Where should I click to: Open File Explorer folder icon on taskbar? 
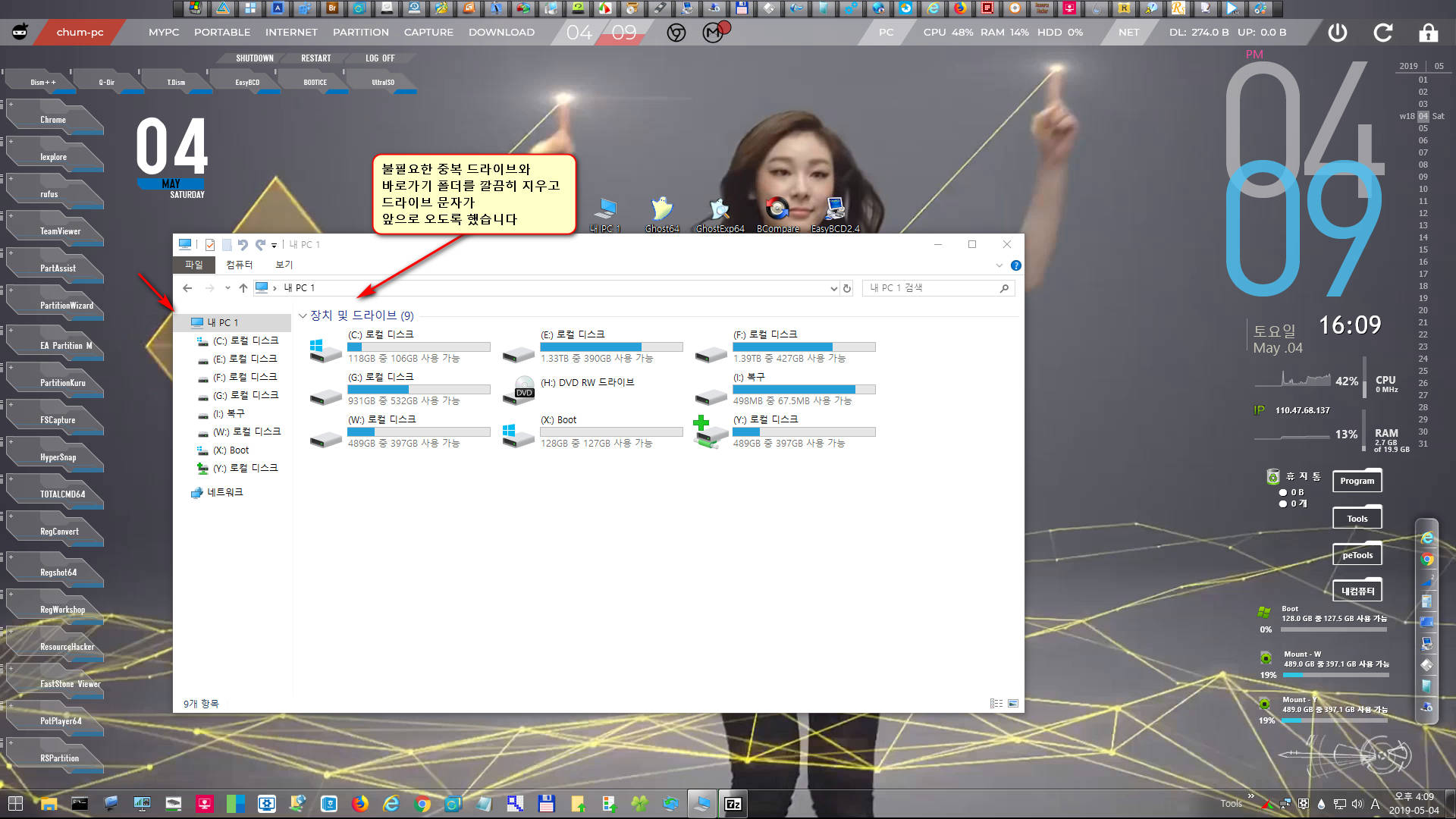(49, 804)
